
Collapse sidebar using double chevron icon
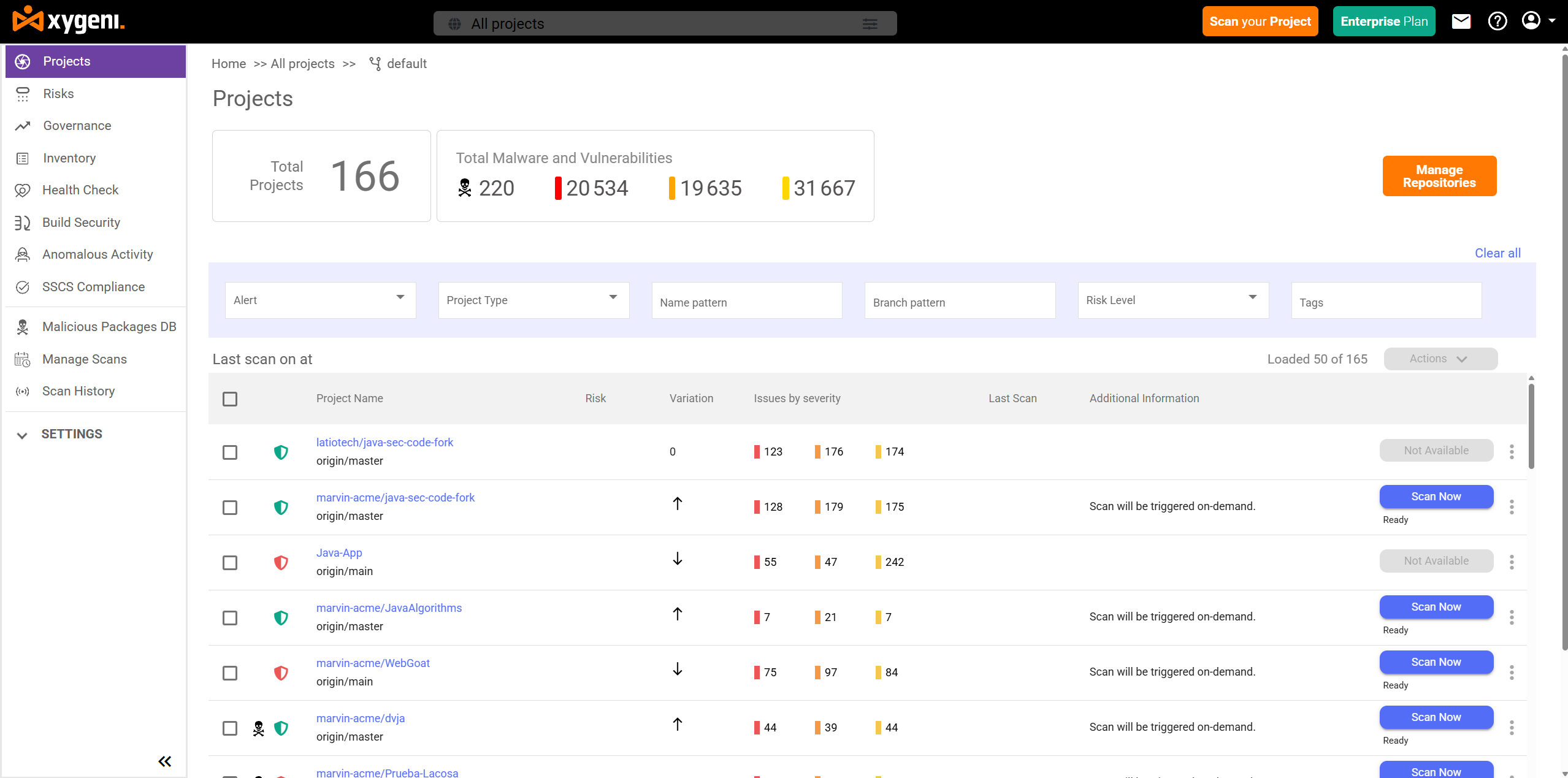coord(164,761)
